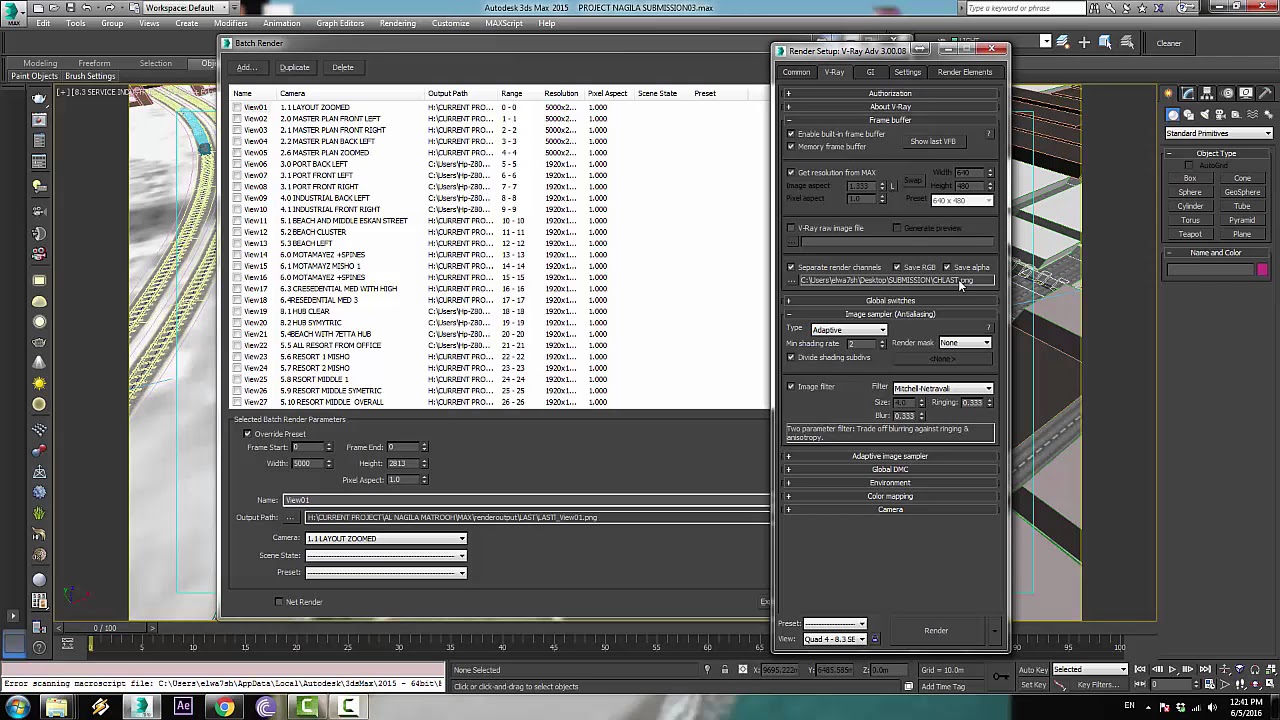Select the Cameras category icon
Screen dimensions: 1280x720
click(1221, 115)
